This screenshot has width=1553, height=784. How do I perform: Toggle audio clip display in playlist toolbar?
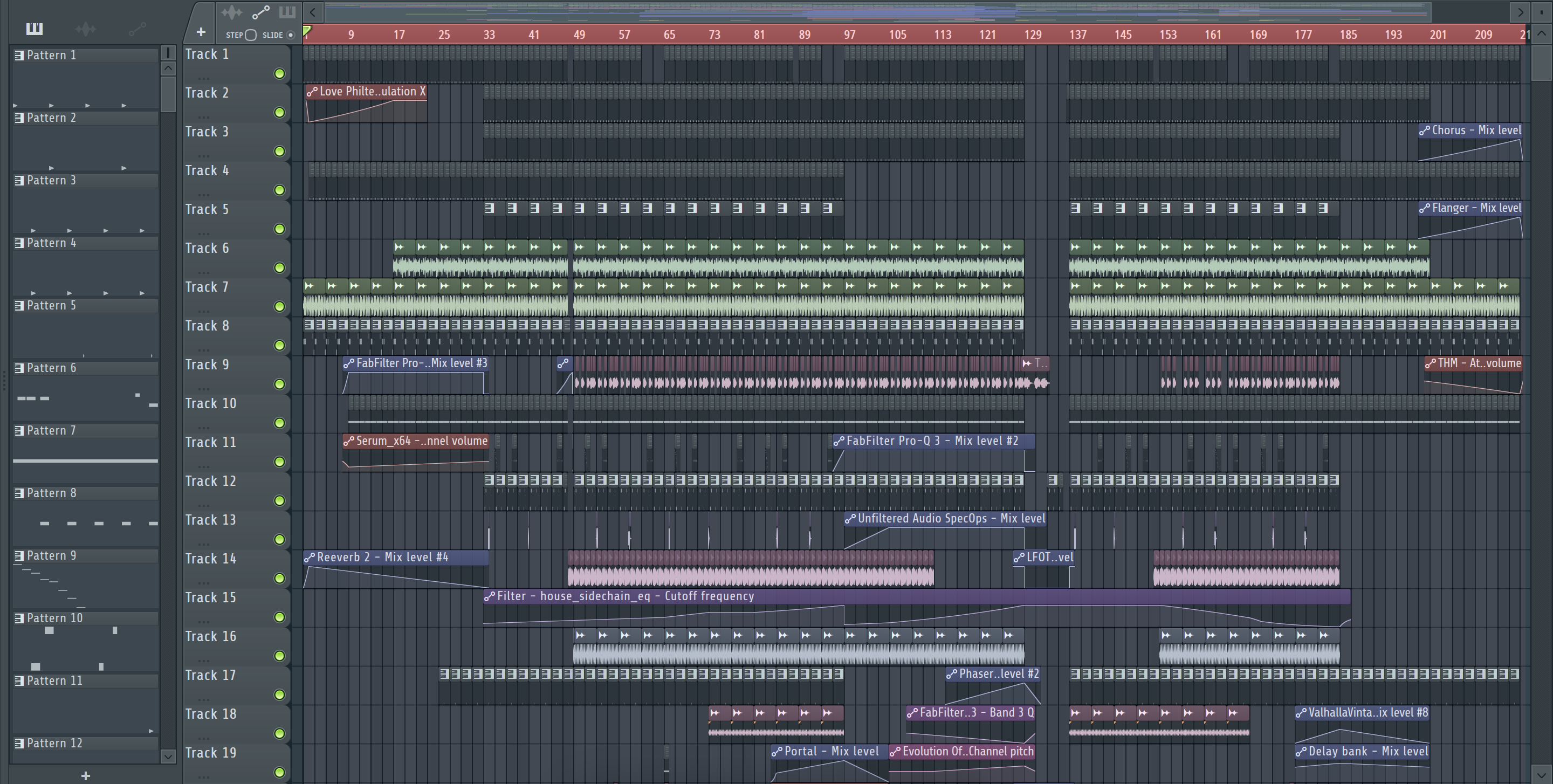pyautogui.click(x=231, y=12)
